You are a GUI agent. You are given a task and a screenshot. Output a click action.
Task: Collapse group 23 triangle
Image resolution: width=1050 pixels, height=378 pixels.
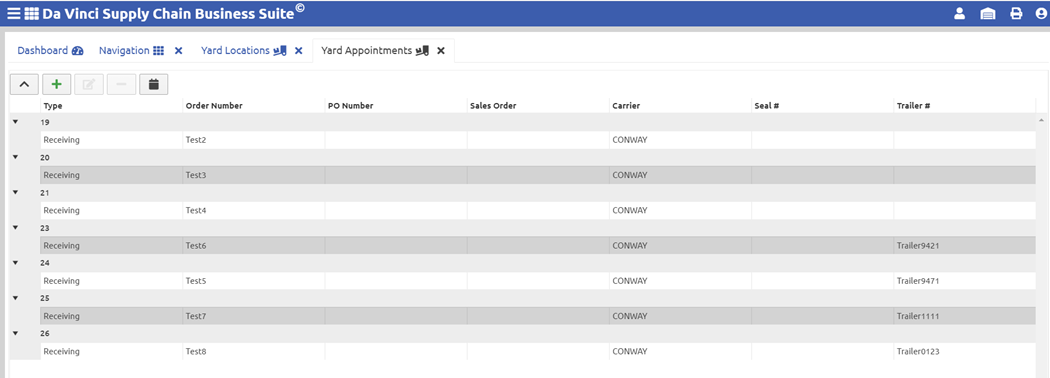point(15,228)
